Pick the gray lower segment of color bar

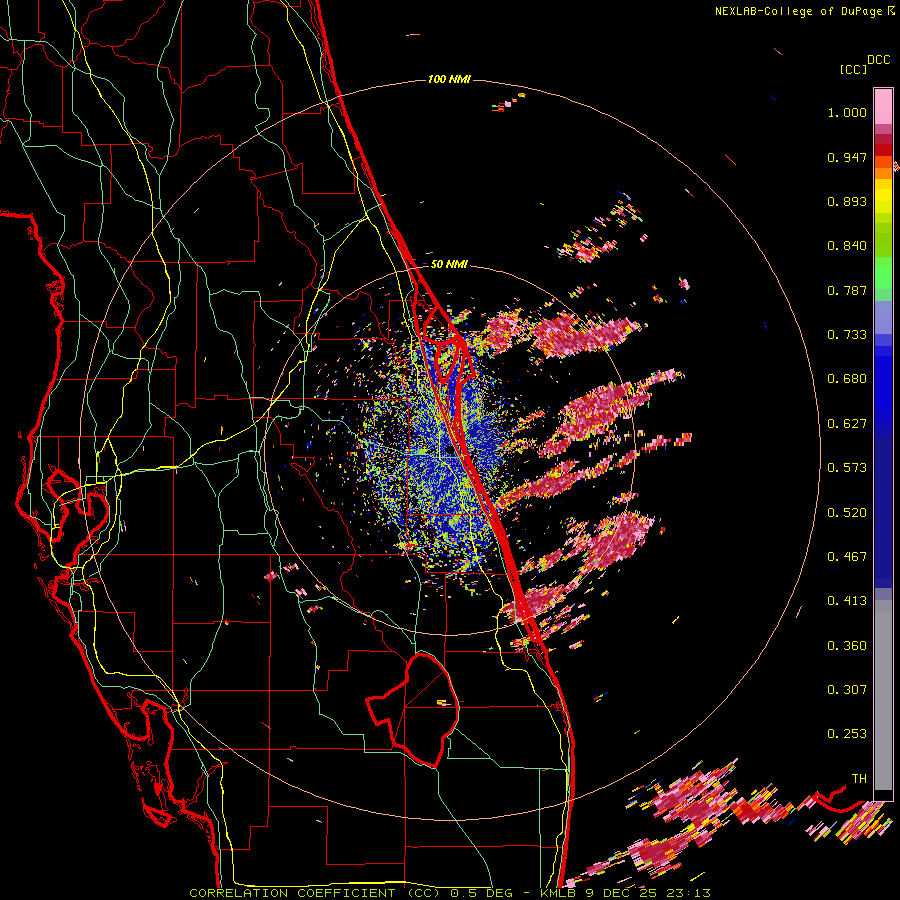pos(883,695)
